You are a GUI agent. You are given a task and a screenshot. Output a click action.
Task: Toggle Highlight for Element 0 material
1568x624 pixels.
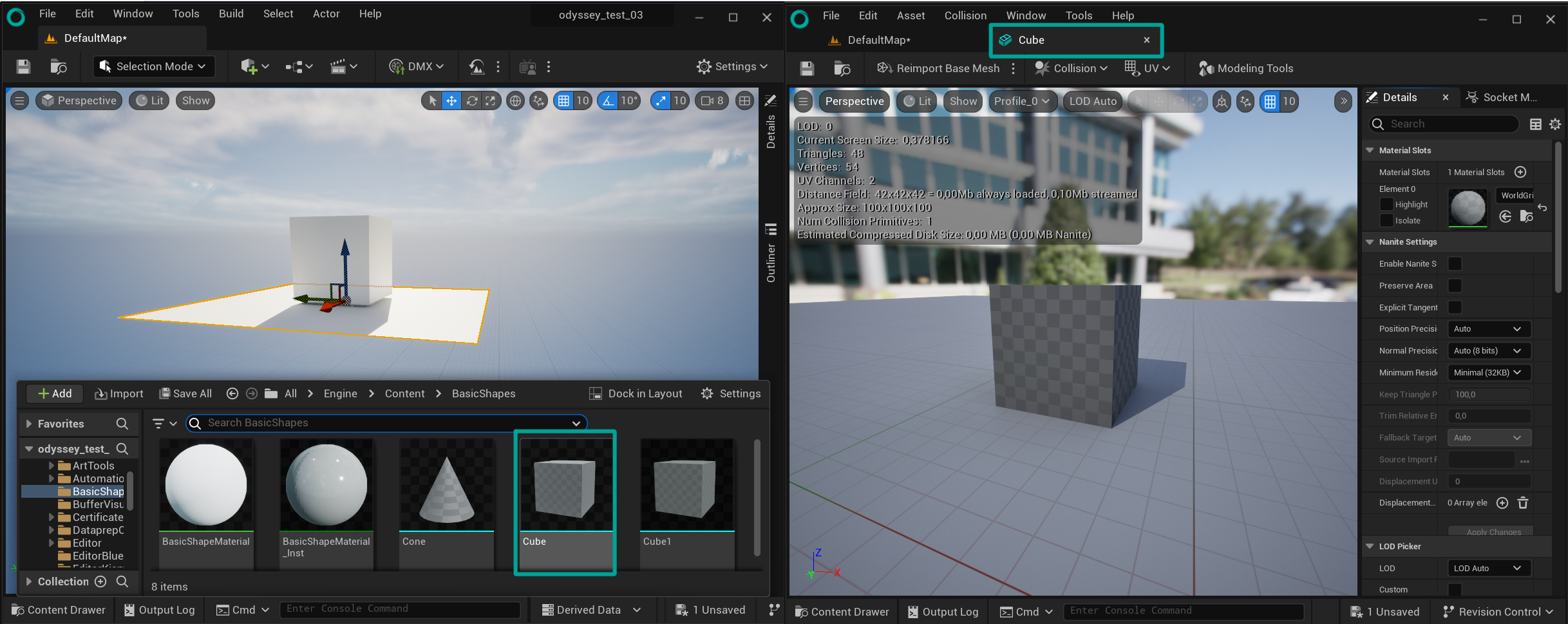tap(1387, 204)
